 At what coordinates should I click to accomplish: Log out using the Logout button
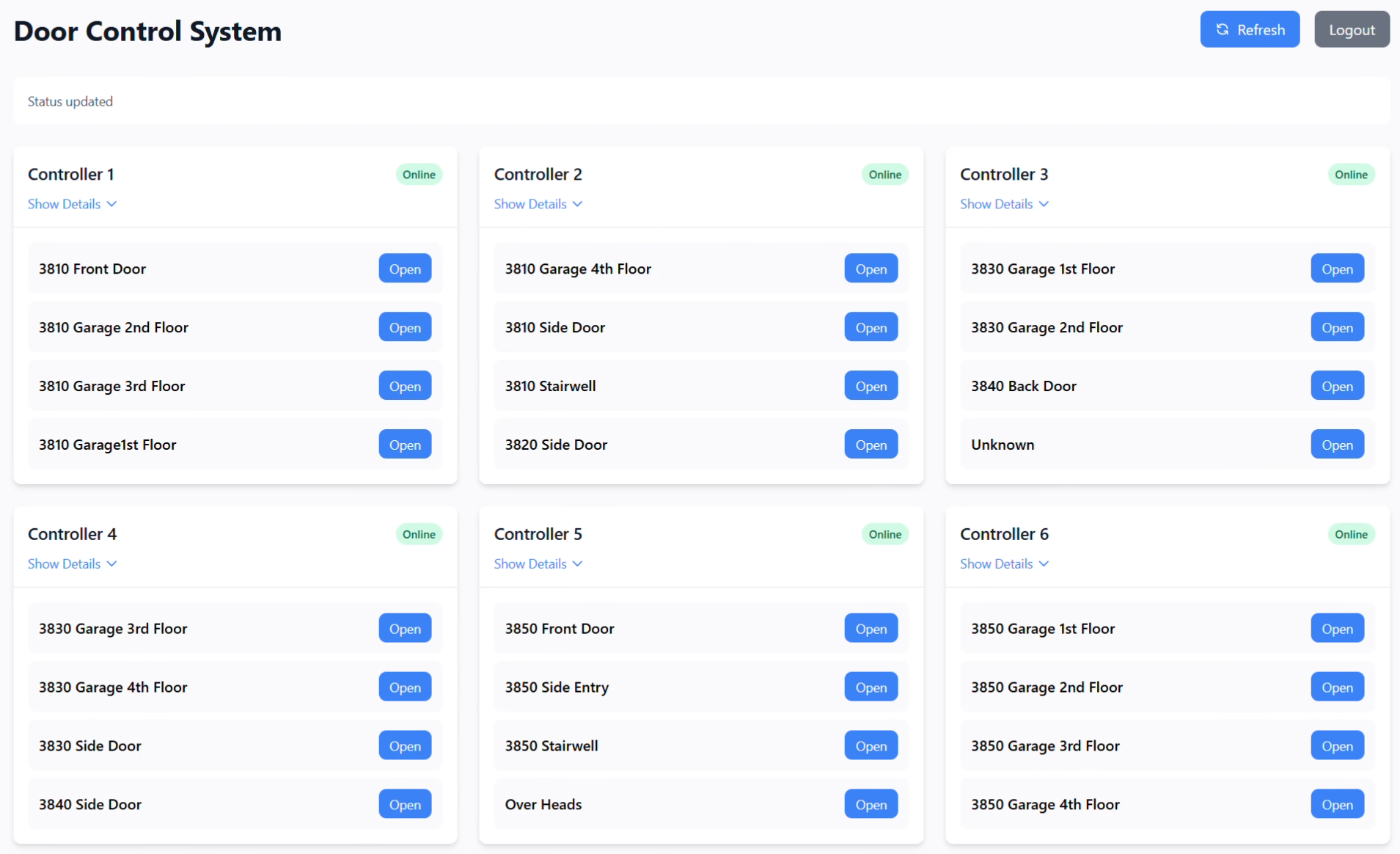(x=1351, y=29)
